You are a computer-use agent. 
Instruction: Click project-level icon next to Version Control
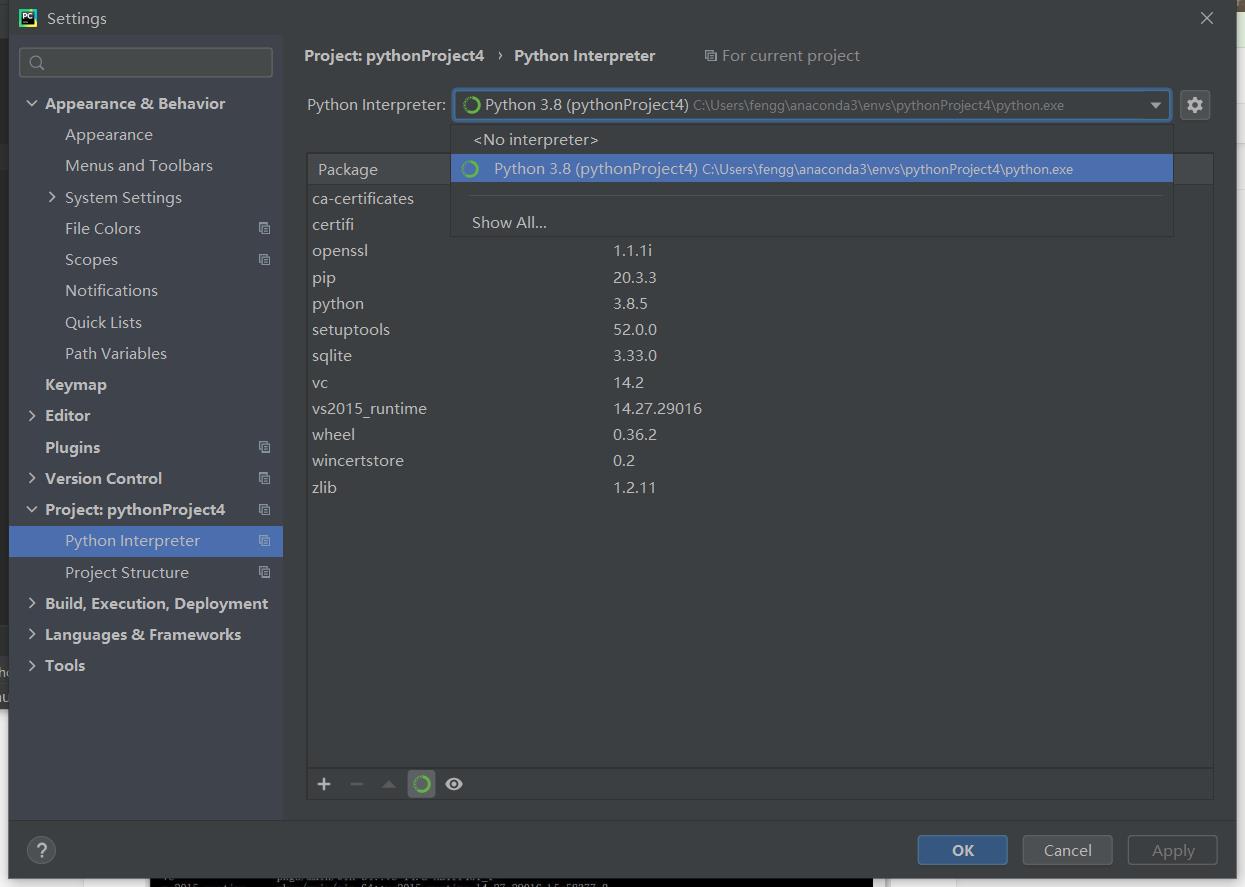(264, 478)
